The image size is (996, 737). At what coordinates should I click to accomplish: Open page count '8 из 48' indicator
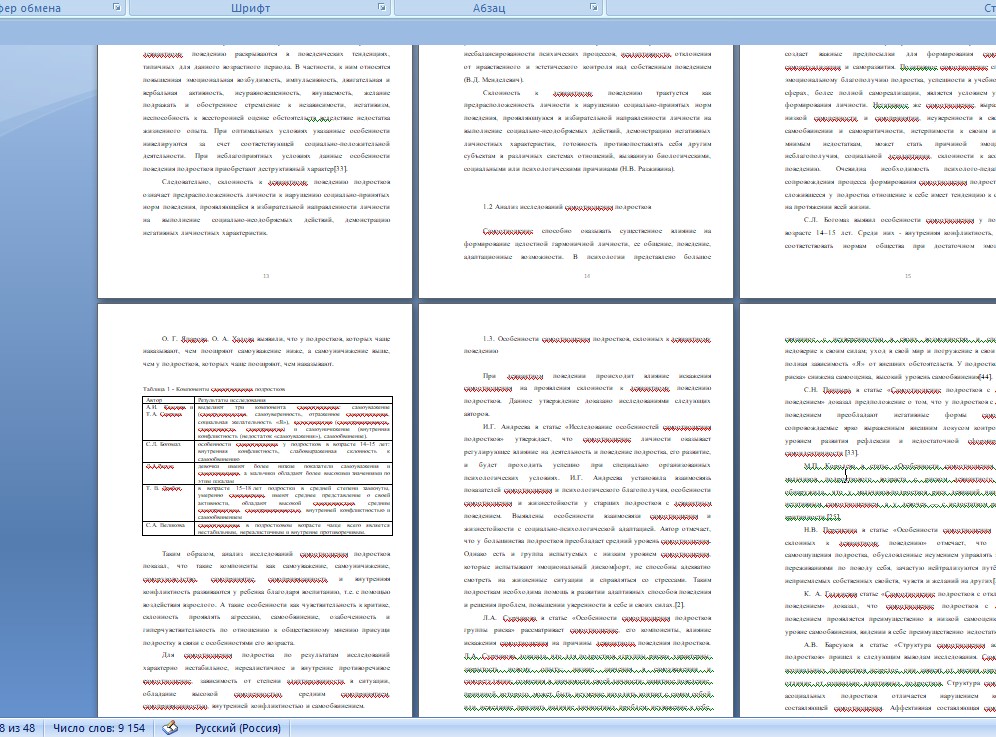point(18,728)
